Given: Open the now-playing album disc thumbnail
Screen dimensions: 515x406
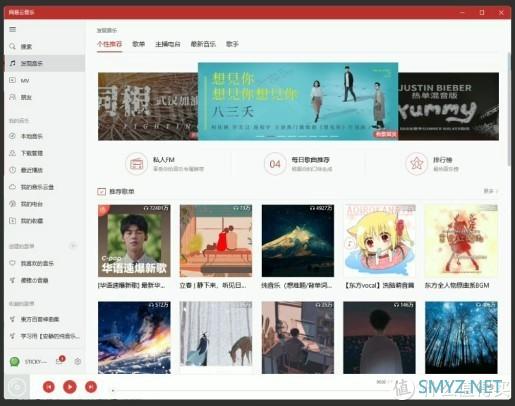Looking at the screenshot, I should [17, 387].
